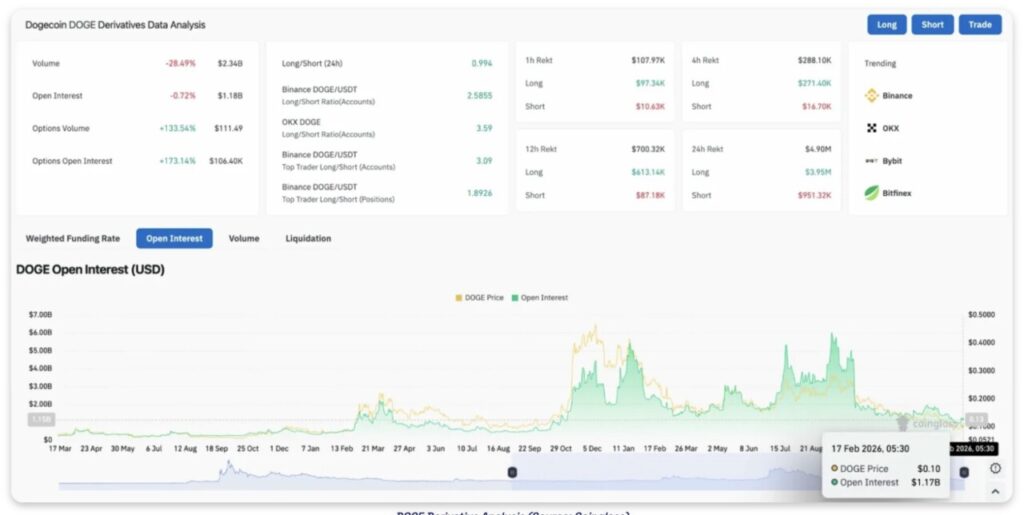Select the Open Interest tab
The height and width of the screenshot is (515, 1024).
coord(174,238)
